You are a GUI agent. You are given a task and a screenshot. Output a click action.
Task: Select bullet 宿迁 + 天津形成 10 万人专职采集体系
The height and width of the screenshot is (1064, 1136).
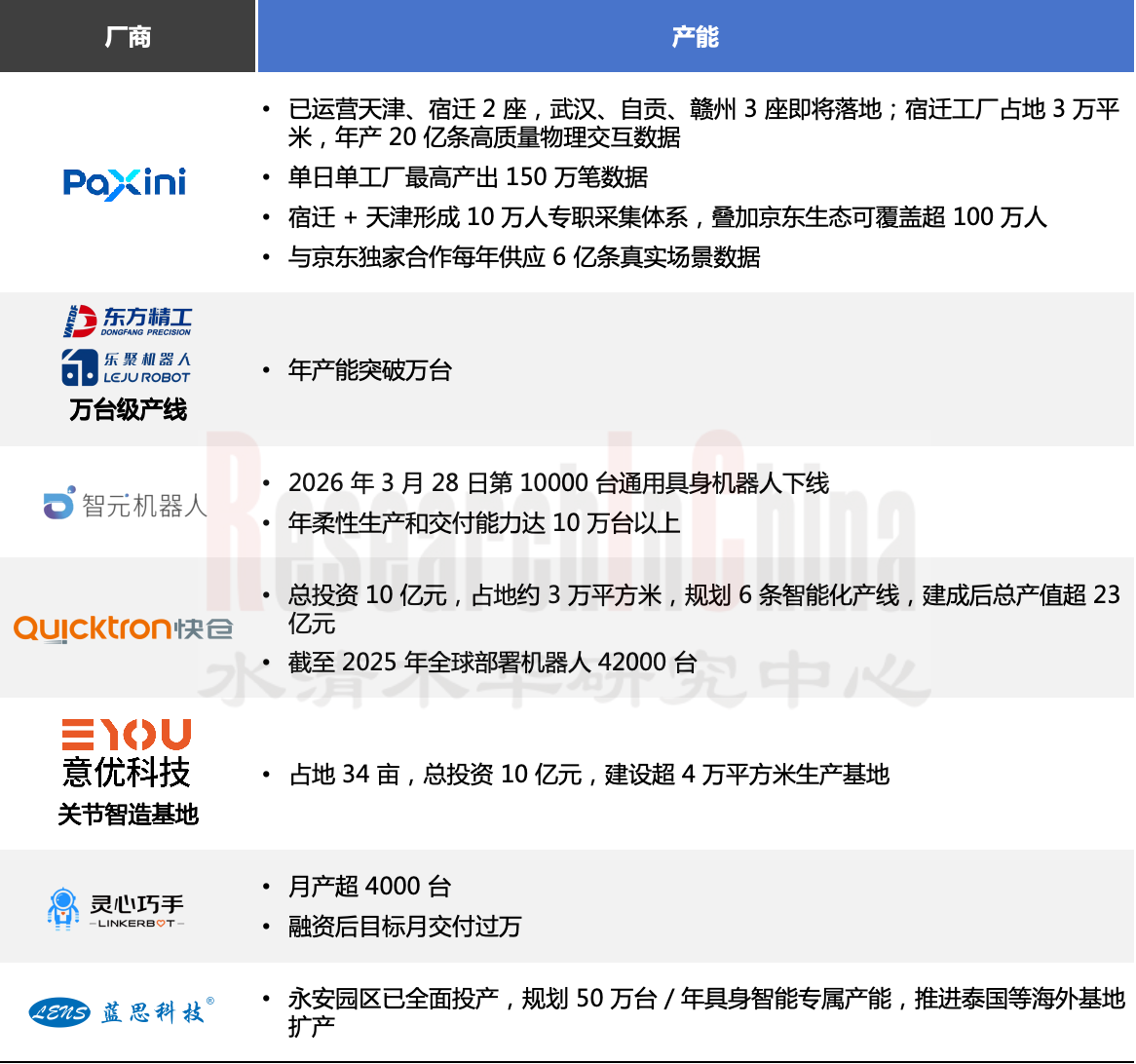point(667,216)
